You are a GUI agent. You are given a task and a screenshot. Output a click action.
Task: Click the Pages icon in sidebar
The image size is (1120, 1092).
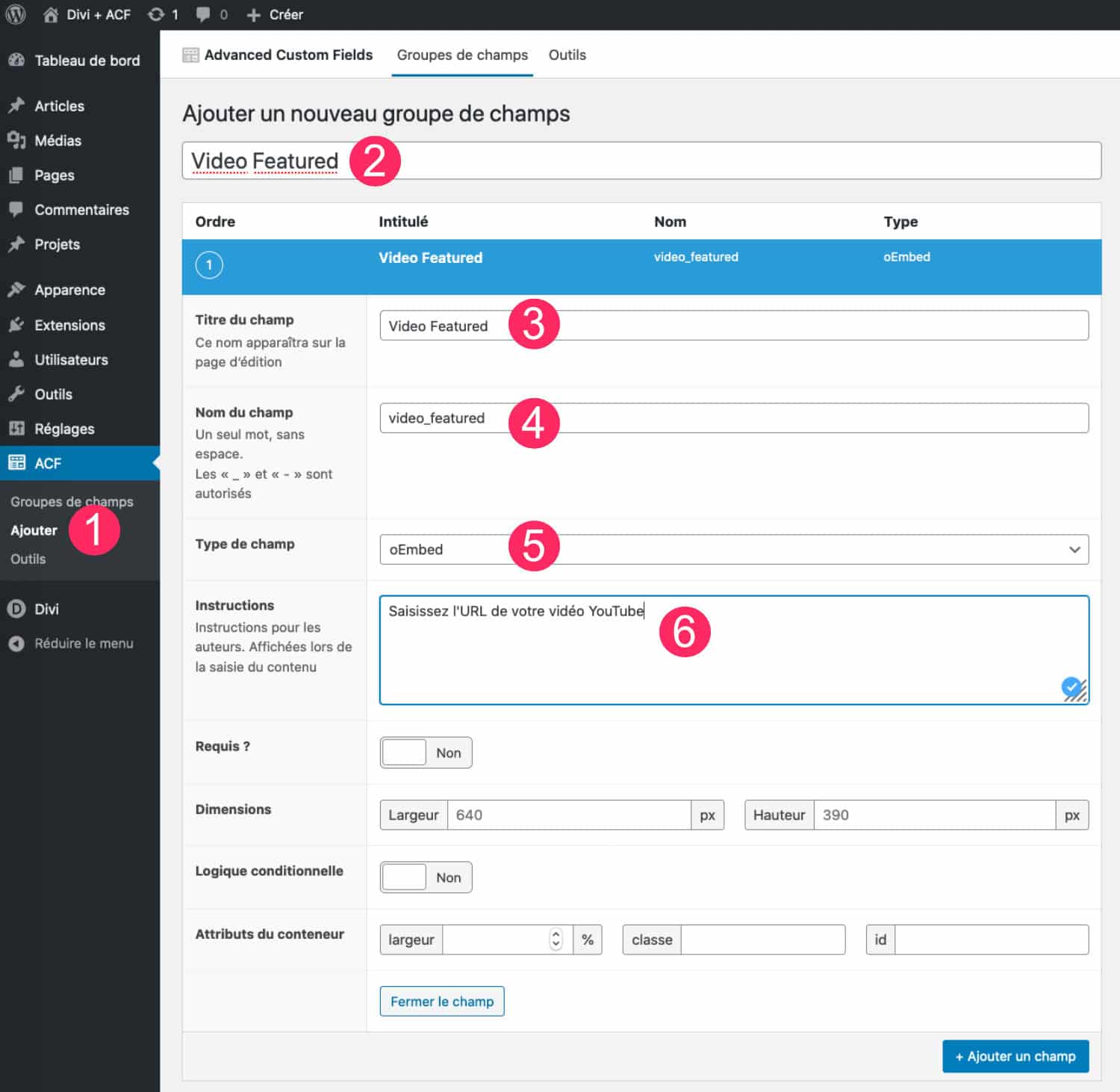pos(16,175)
